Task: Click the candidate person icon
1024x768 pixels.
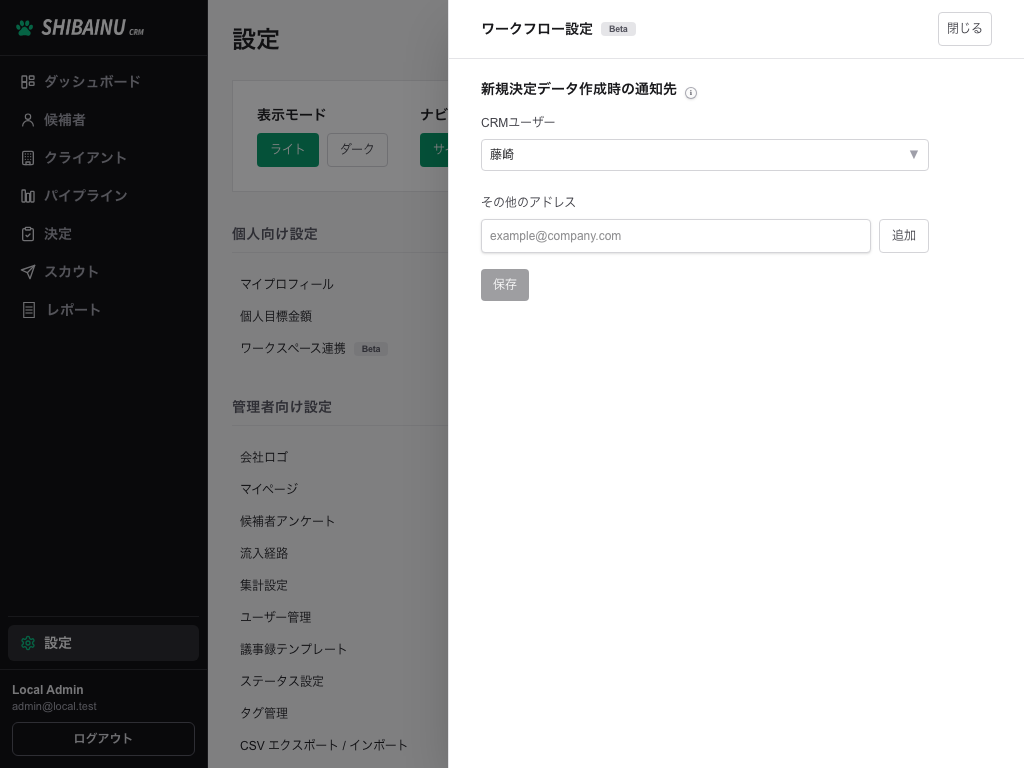Action: [27, 120]
